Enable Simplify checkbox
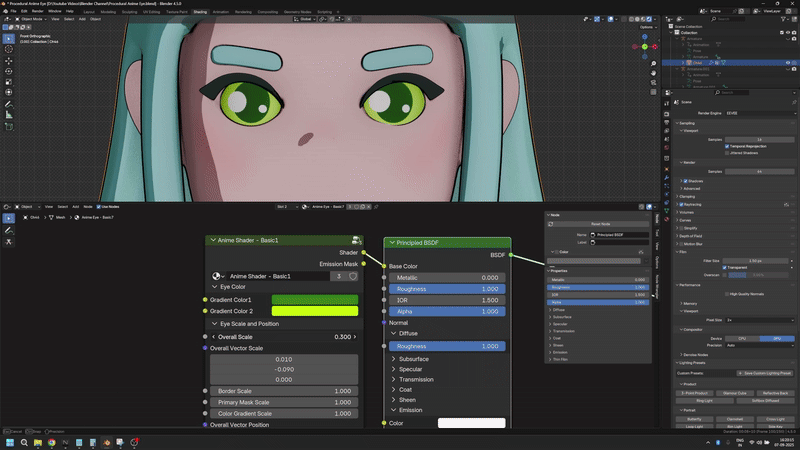This screenshot has height=450, width=800. click(681, 228)
